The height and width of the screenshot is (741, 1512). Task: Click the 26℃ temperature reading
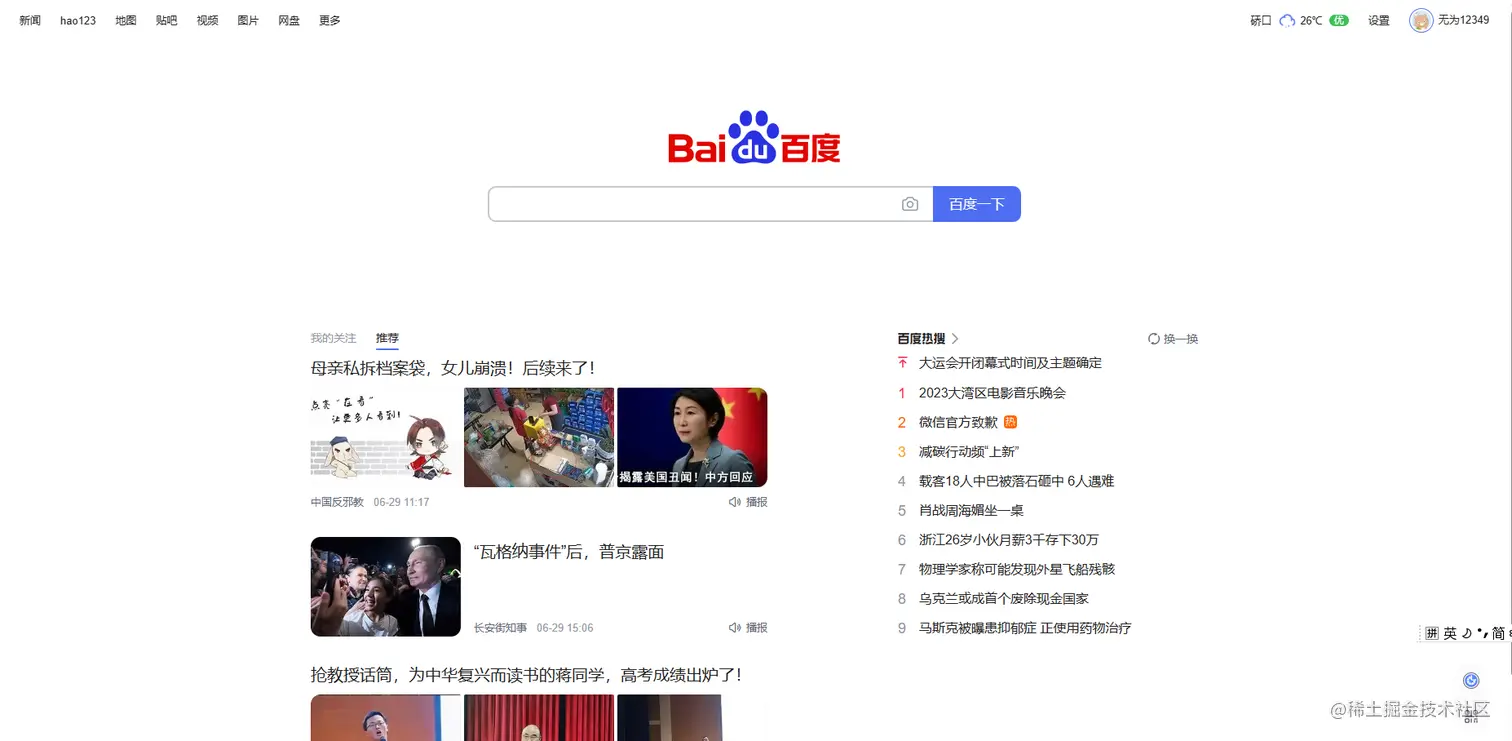tap(1311, 20)
